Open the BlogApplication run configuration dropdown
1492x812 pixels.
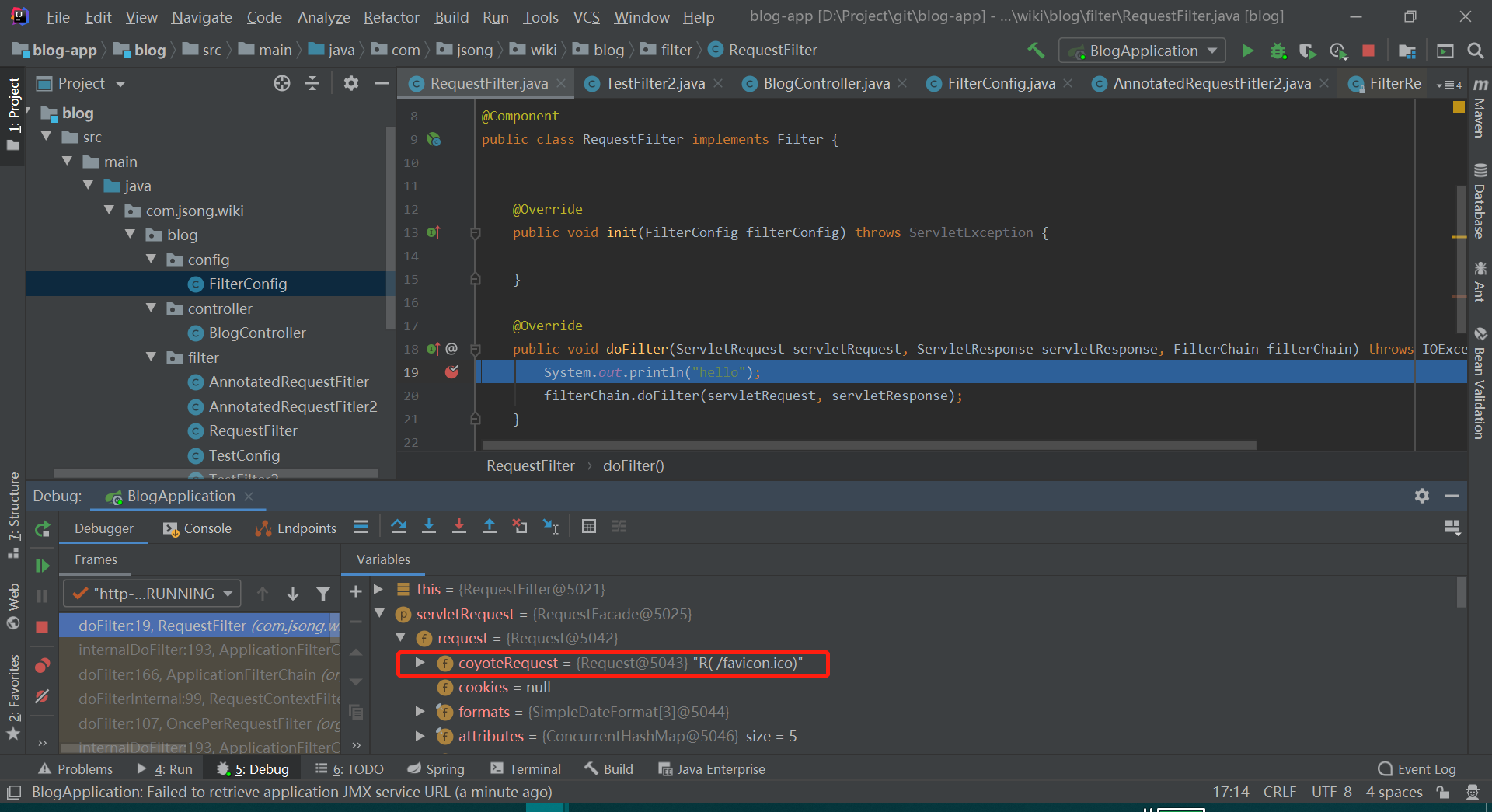1142,51
